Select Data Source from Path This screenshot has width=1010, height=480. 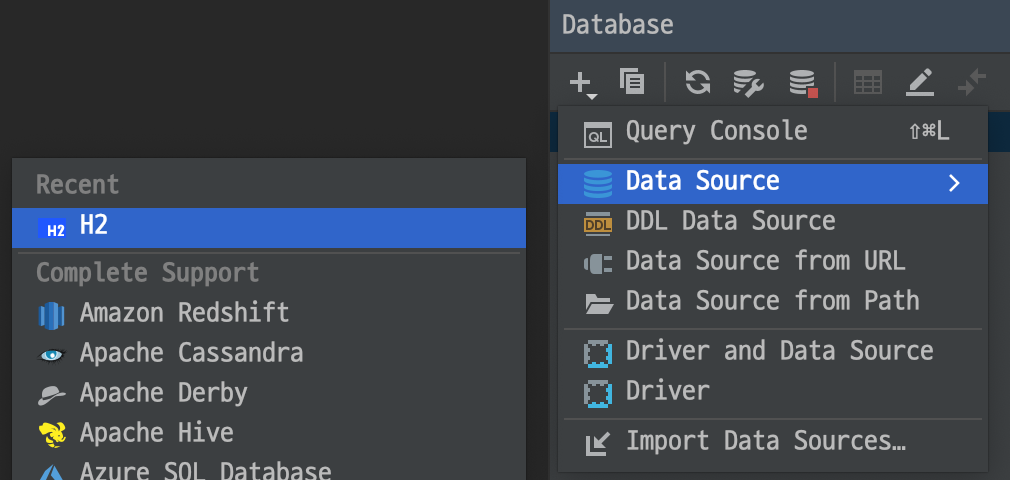[x=772, y=302]
